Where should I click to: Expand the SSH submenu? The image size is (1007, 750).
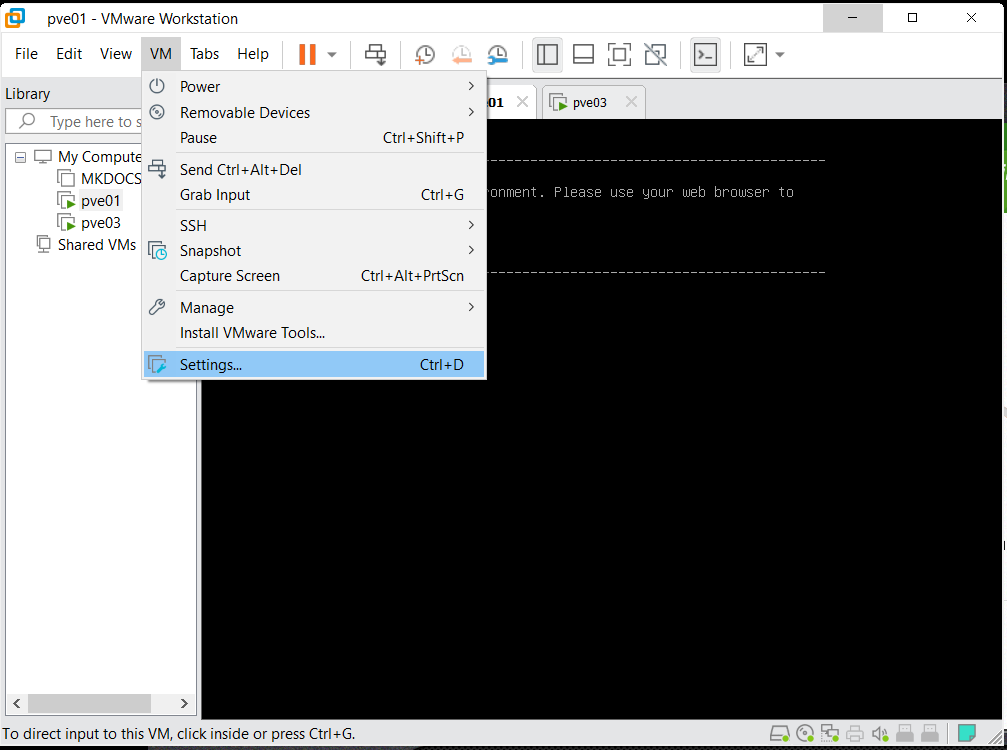[x=314, y=225]
